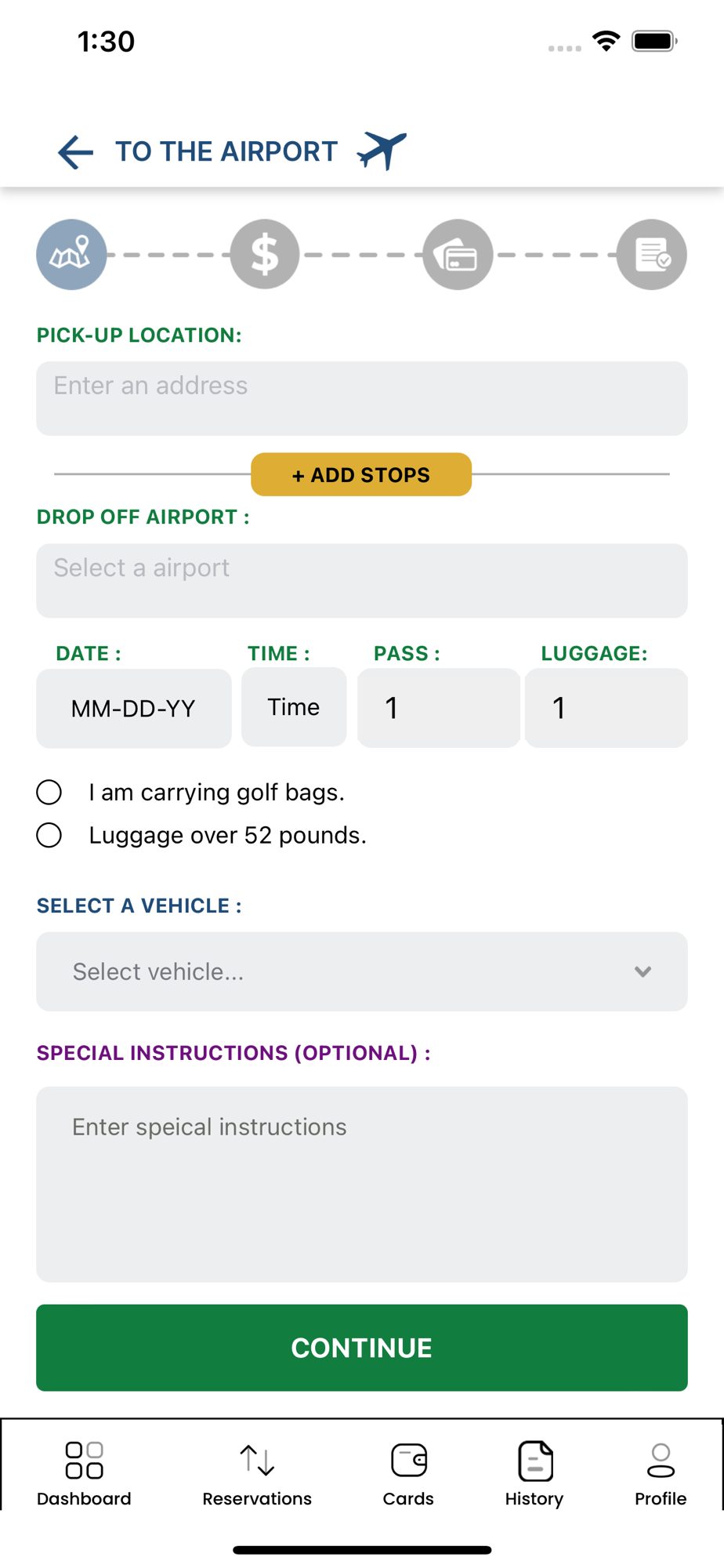Viewport: 724px width, 1568px height.
Task: Tap the back arrow icon
Action: click(75, 152)
